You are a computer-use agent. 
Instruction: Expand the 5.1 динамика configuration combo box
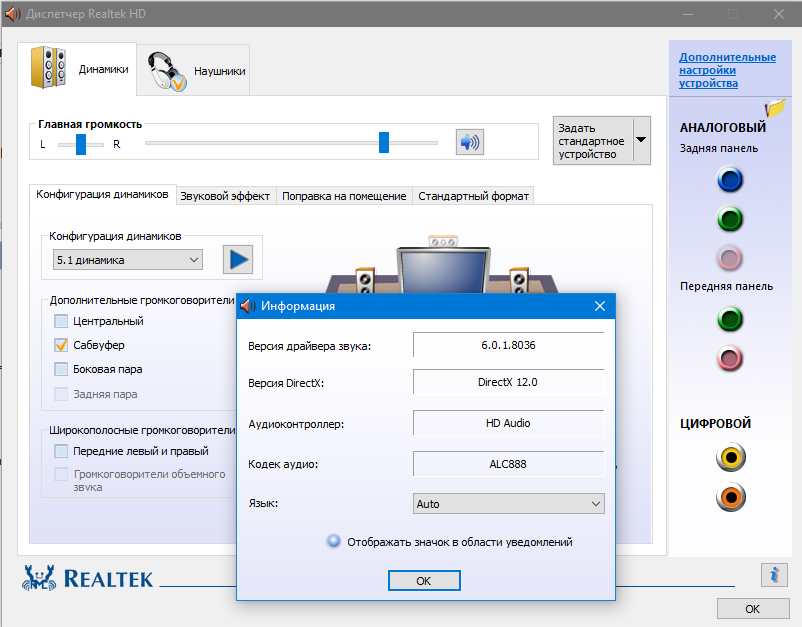128,260
